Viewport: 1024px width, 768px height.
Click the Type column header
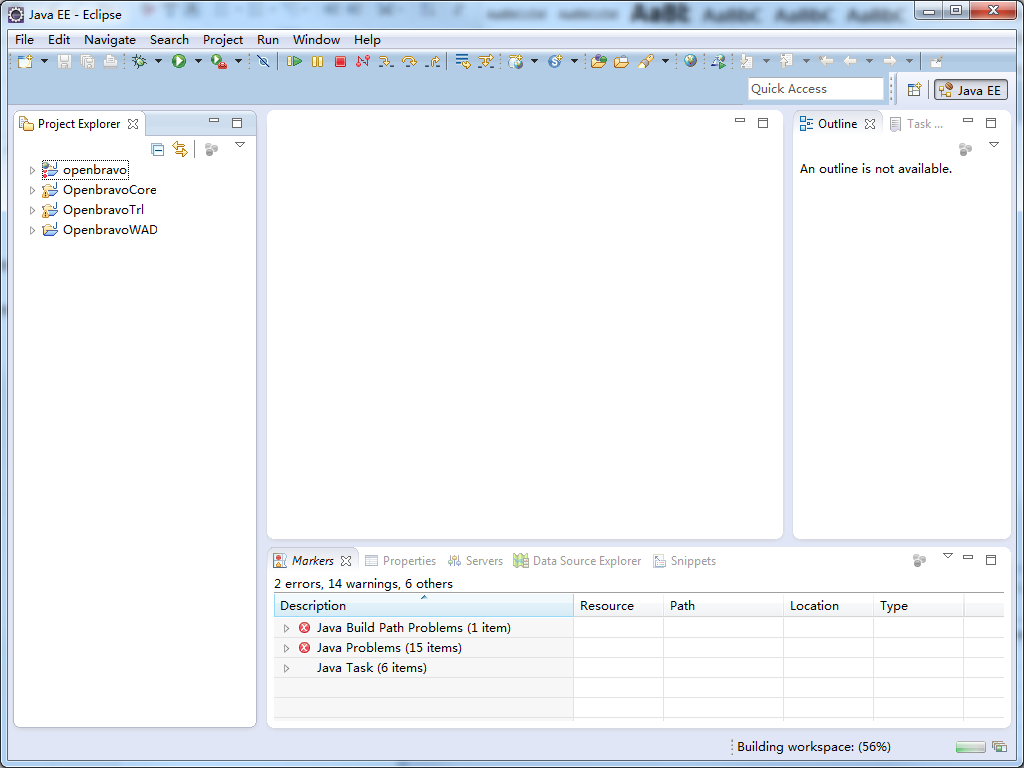[x=918, y=605]
